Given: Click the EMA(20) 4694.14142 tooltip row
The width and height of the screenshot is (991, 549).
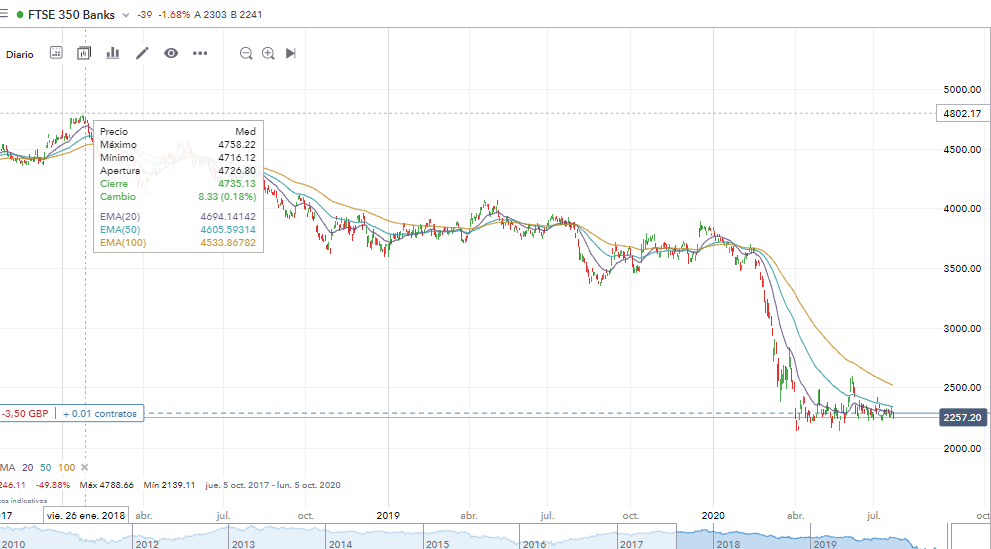Looking at the screenshot, I should coord(178,217).
